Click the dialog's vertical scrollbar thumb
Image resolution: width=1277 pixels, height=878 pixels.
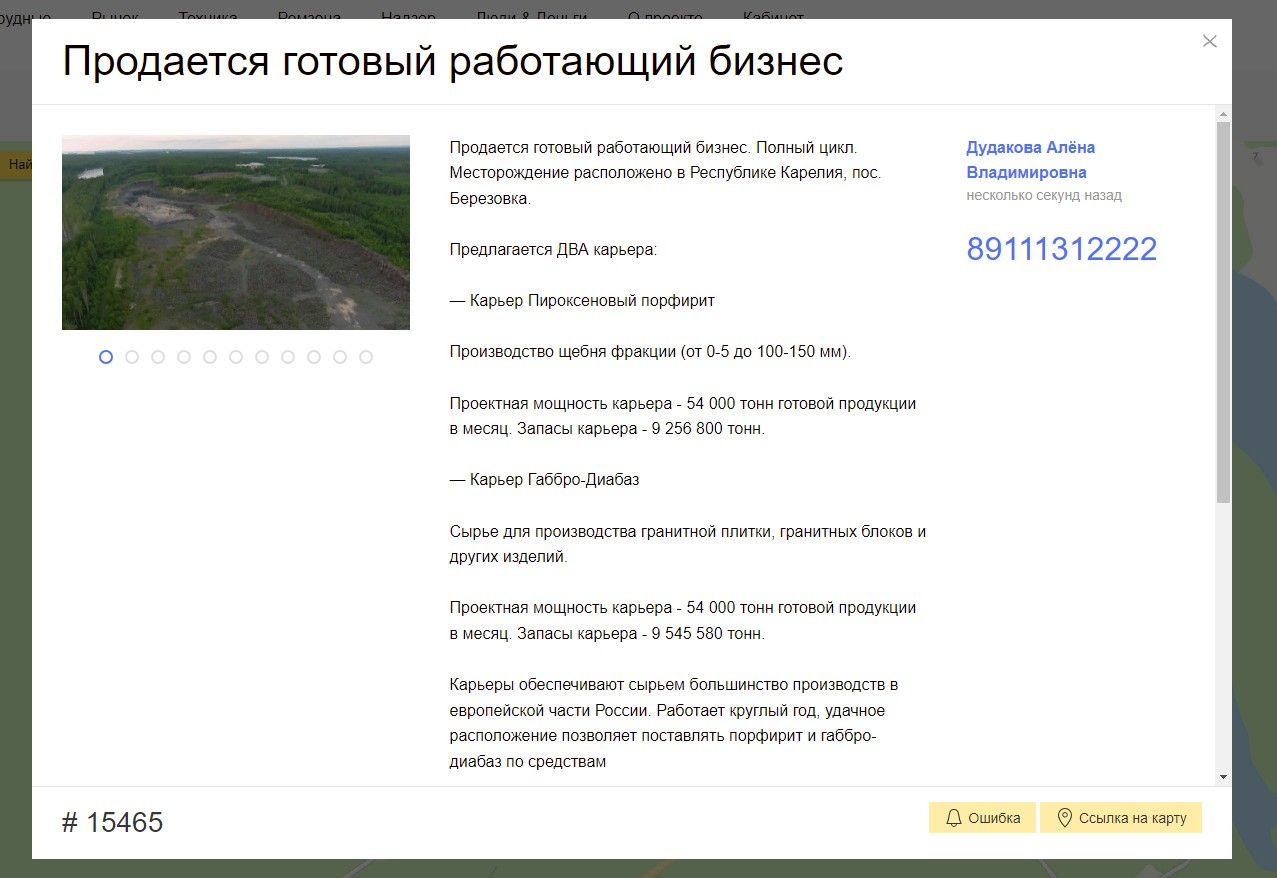pos(1223,310)
